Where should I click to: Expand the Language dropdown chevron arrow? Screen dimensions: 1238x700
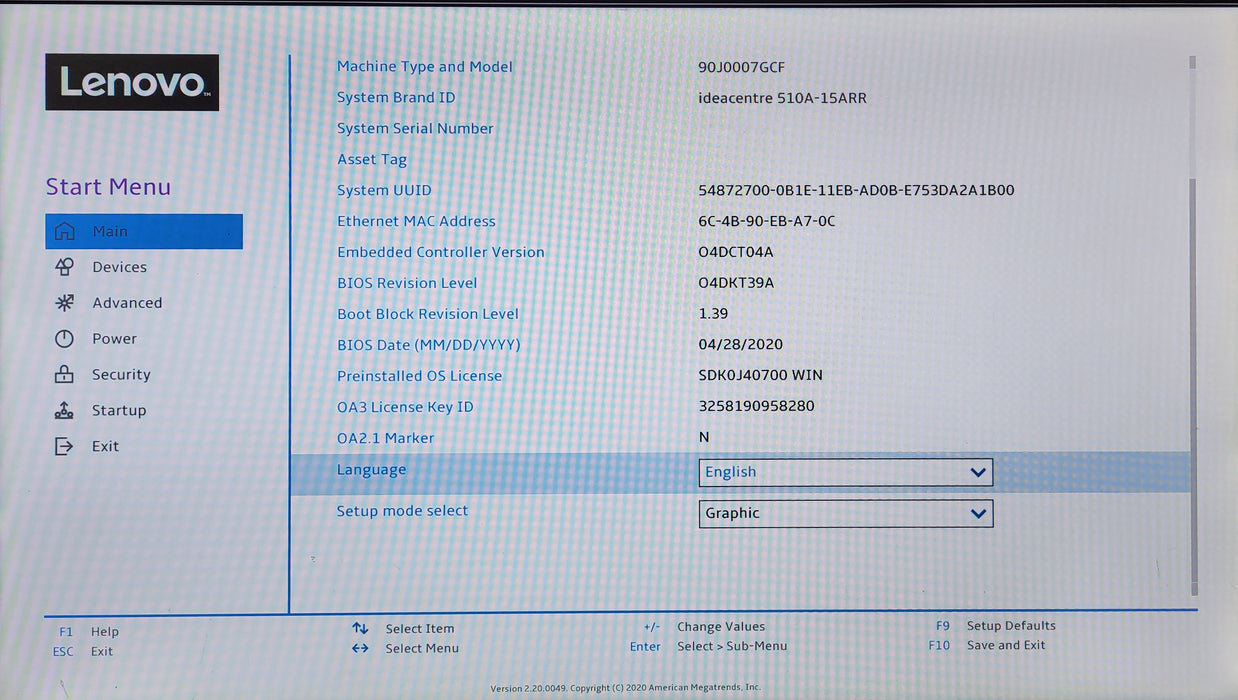pos(978,473)
